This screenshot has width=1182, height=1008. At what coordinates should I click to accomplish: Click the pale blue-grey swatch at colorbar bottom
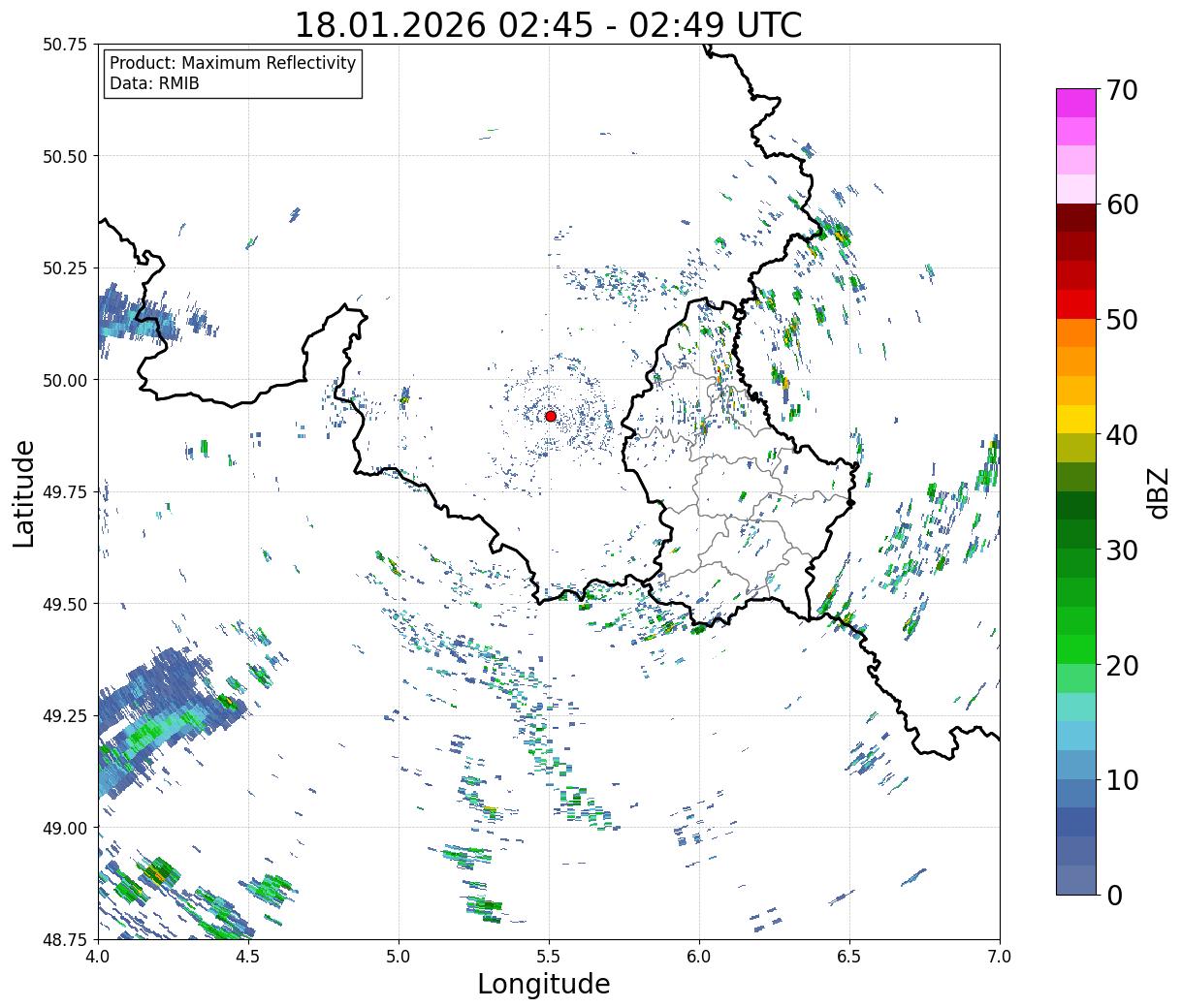click(x=1076, y=879)
